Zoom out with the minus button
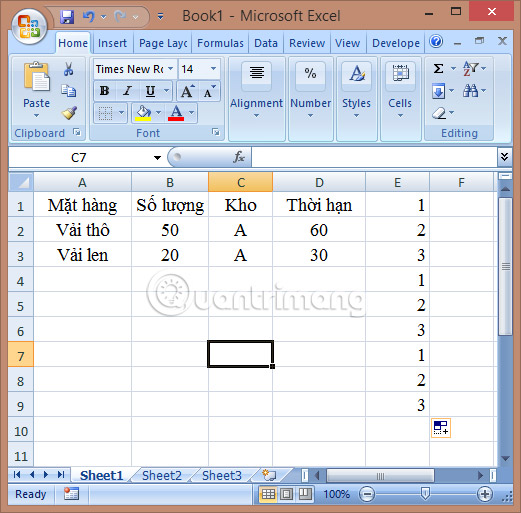 (x=367, y=494)
